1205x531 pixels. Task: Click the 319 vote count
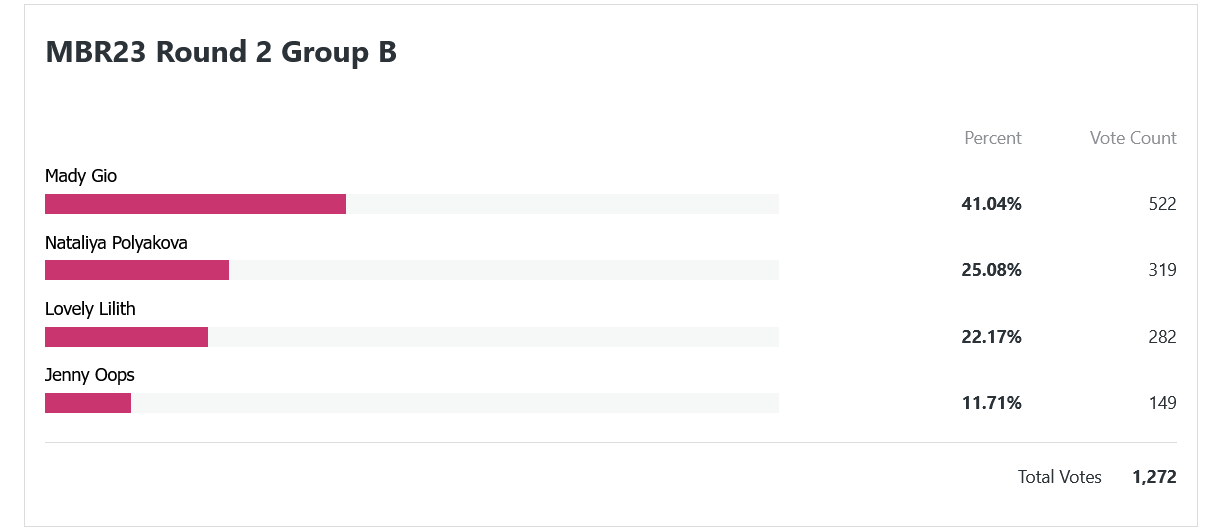[x=1163, y=270]
